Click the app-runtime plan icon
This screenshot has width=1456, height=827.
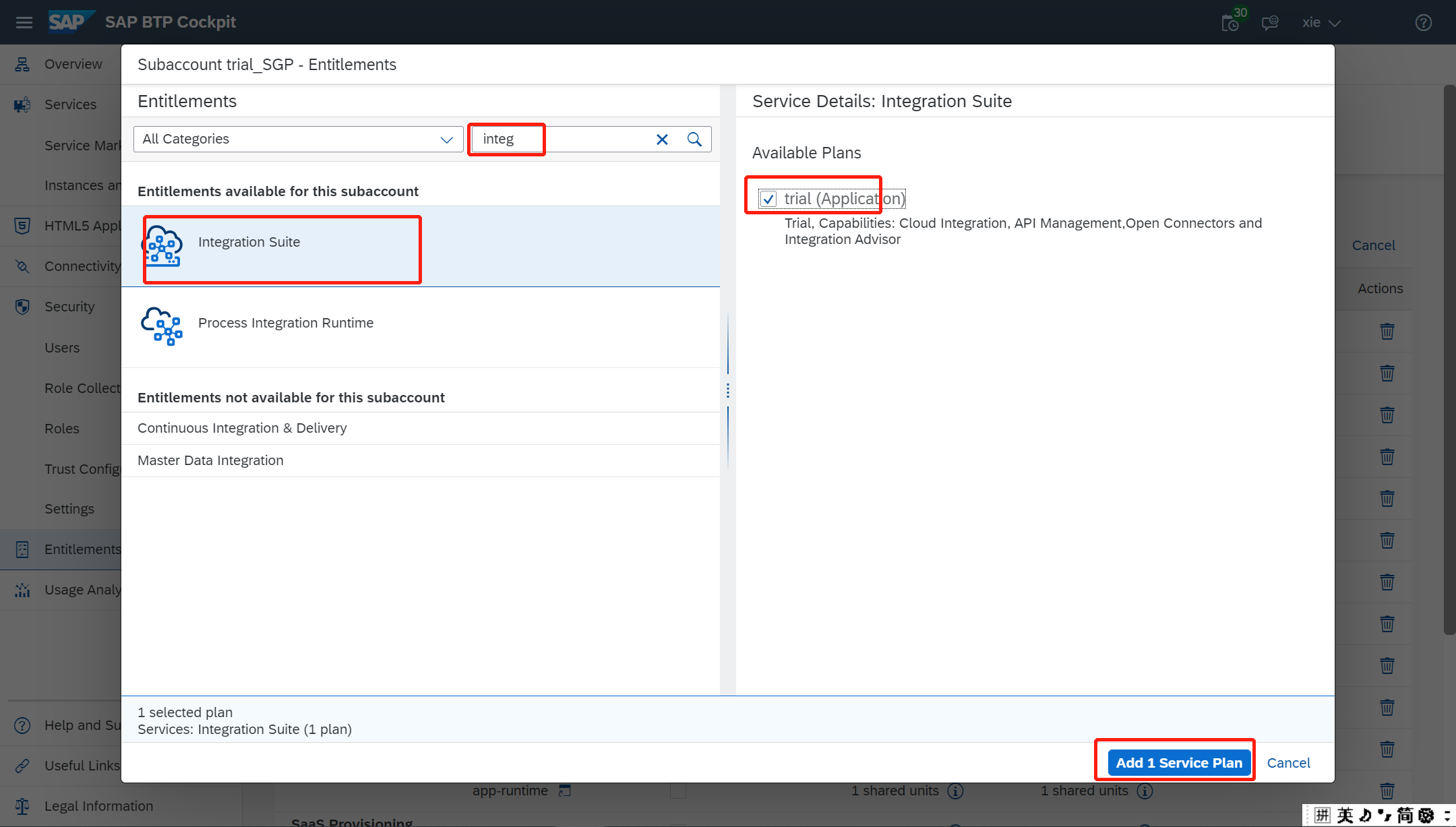pyautogui.click(x=565, y=790)
